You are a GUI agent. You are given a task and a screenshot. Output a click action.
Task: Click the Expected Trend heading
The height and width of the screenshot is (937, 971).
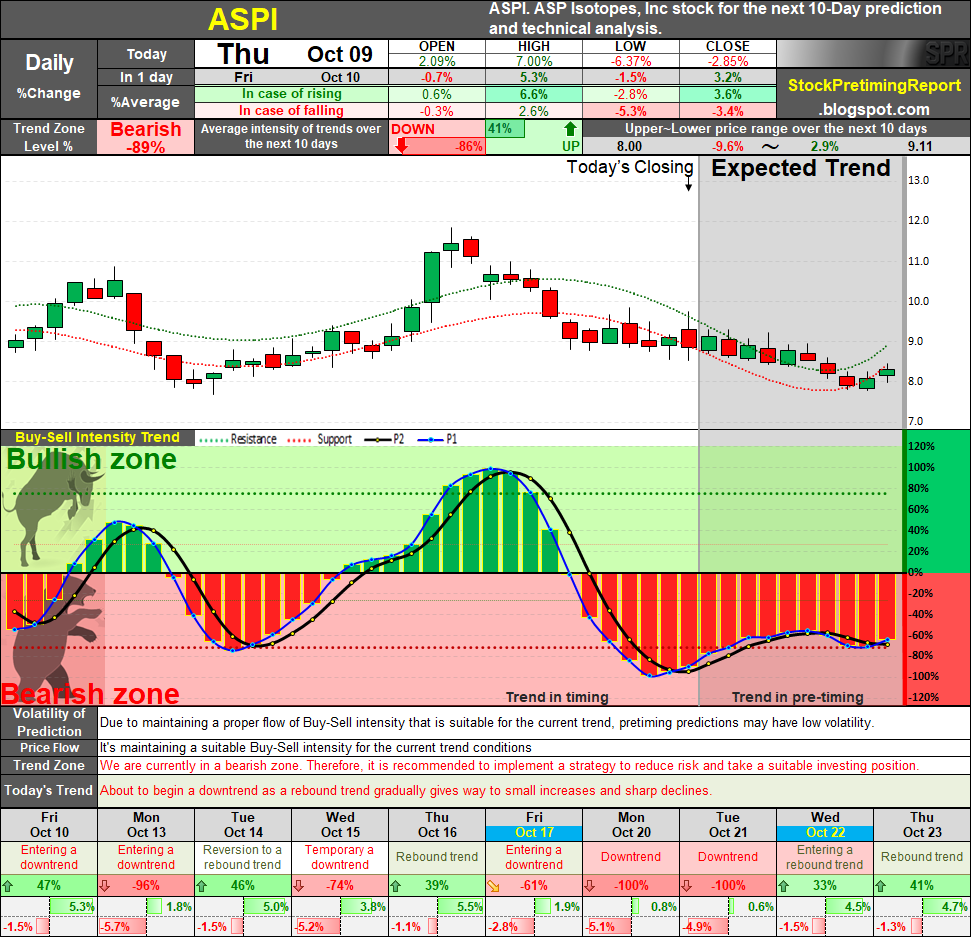pyautogui.click(x=800, y=168)
